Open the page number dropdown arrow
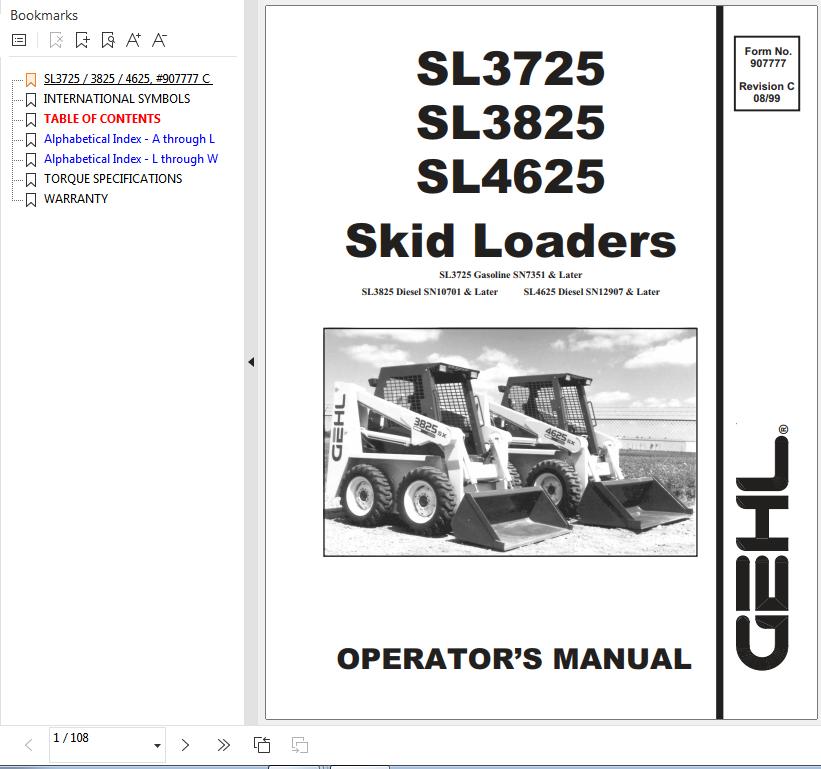Image resolution: width=821 pixels, height=769 pixels. [157, 745]
